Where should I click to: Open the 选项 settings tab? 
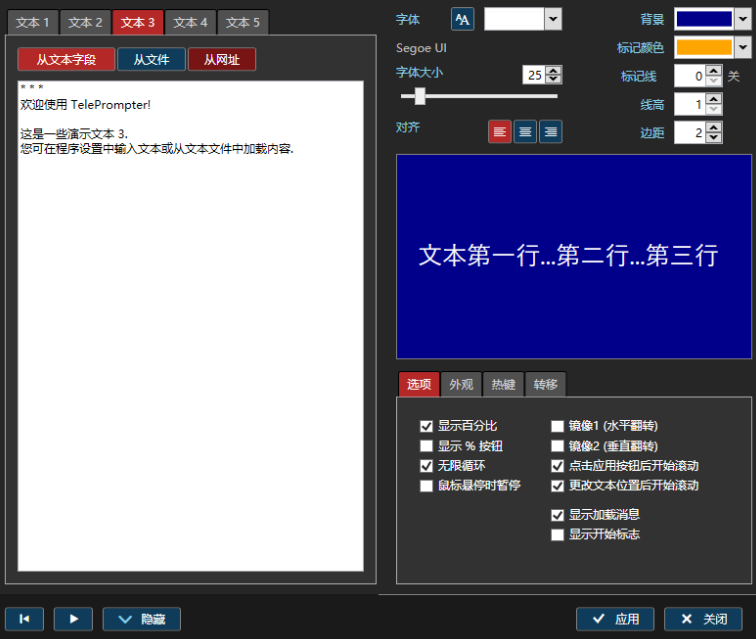click(419, 384)
